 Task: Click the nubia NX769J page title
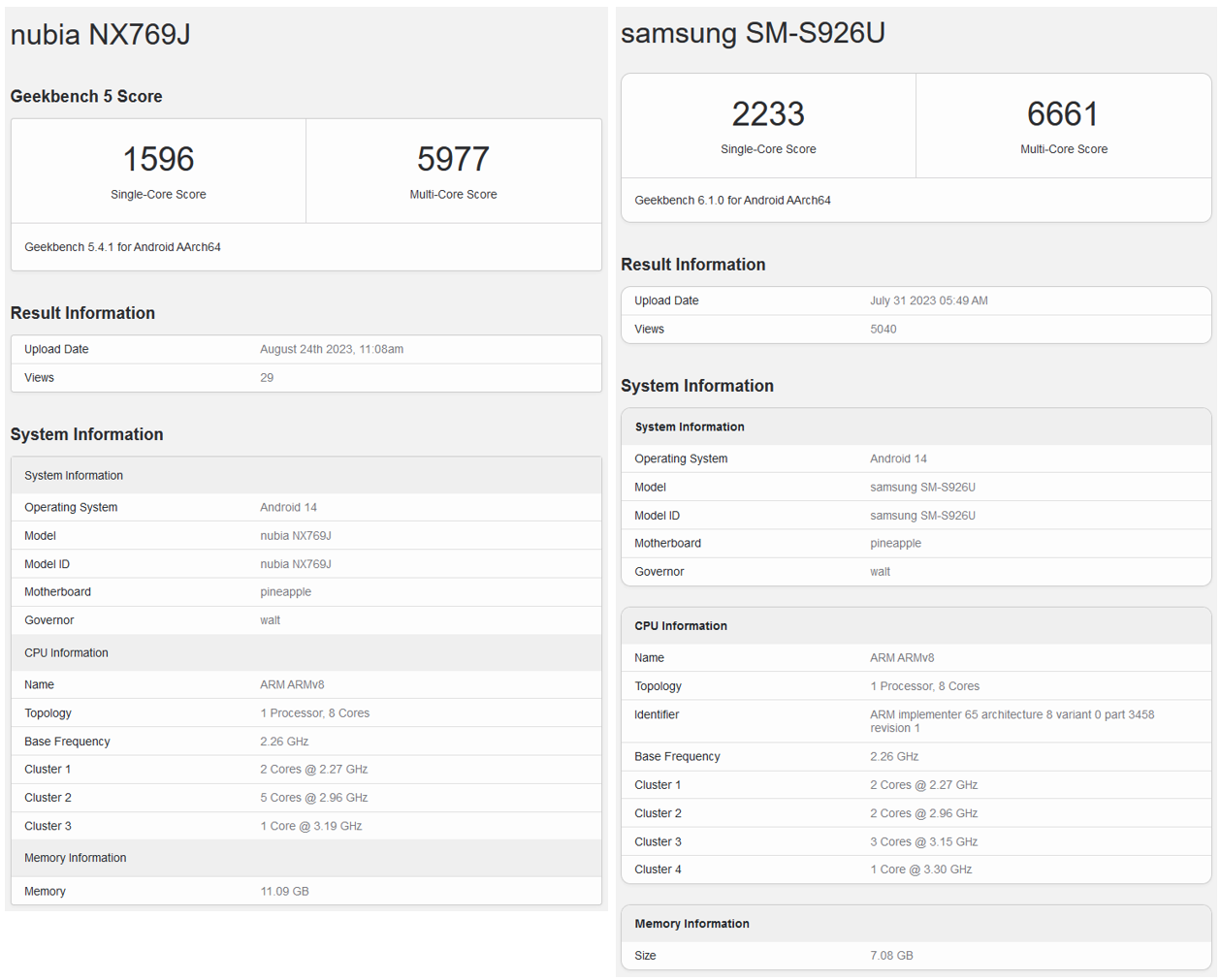(x=100, y=35)
